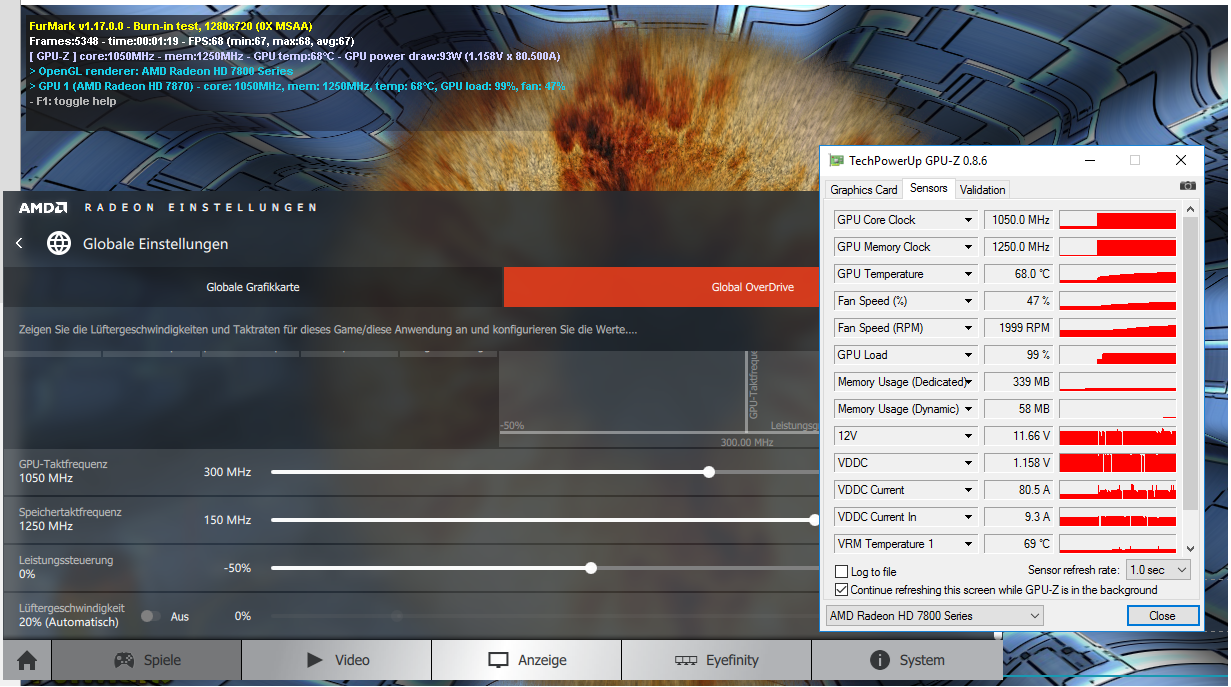Click the VDDC Current 80.5 A value
The image size is (1231, 687).
[x=1019, y=490]
